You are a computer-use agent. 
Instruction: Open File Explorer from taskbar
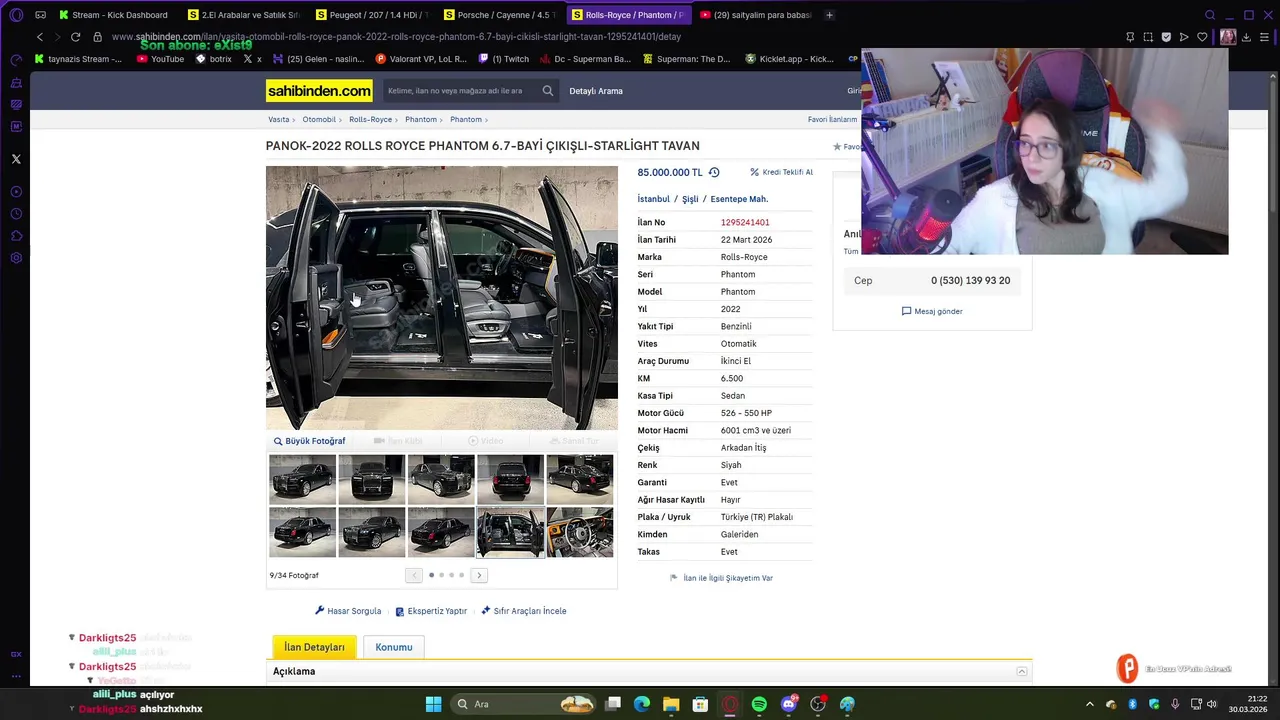coord(671,704)
